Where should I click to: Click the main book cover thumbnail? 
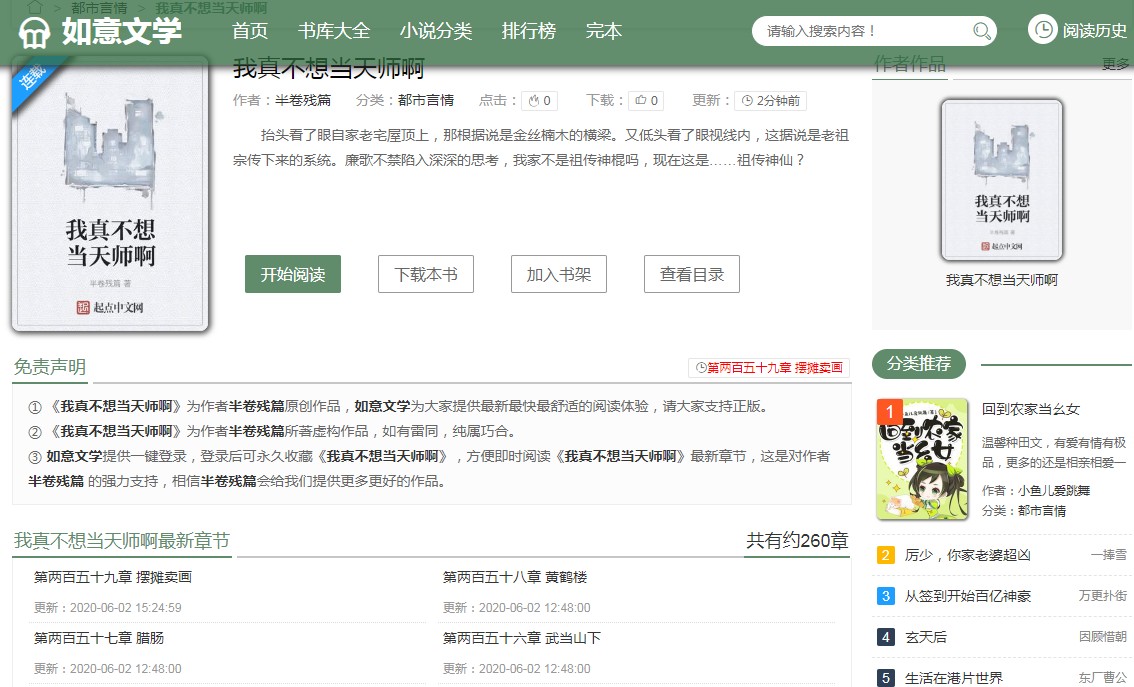tap(110, 195)
